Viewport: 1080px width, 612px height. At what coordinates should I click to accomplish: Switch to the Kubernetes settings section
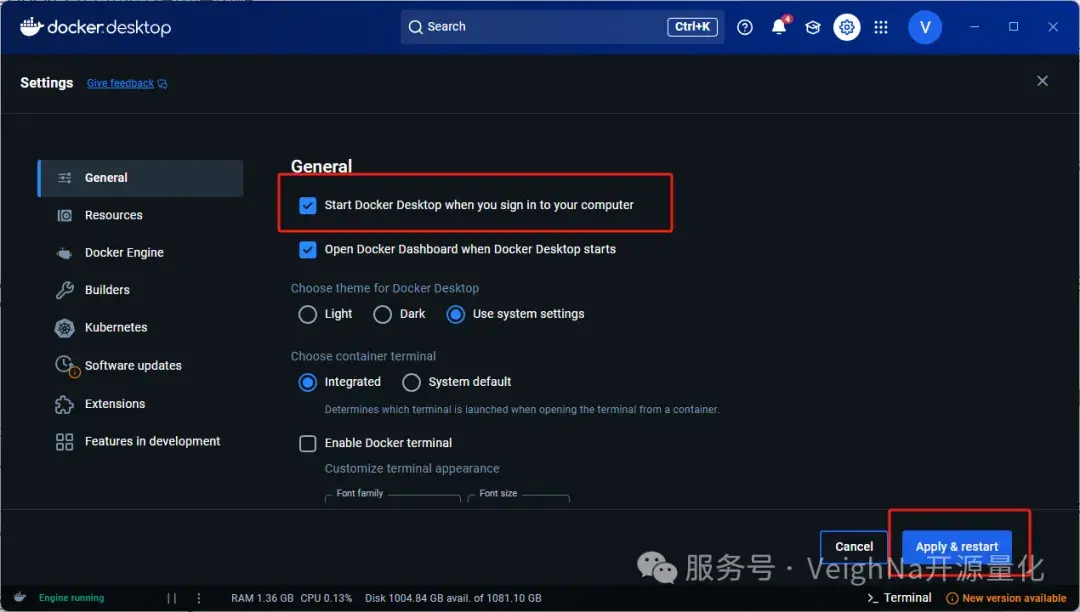(116, 327)
